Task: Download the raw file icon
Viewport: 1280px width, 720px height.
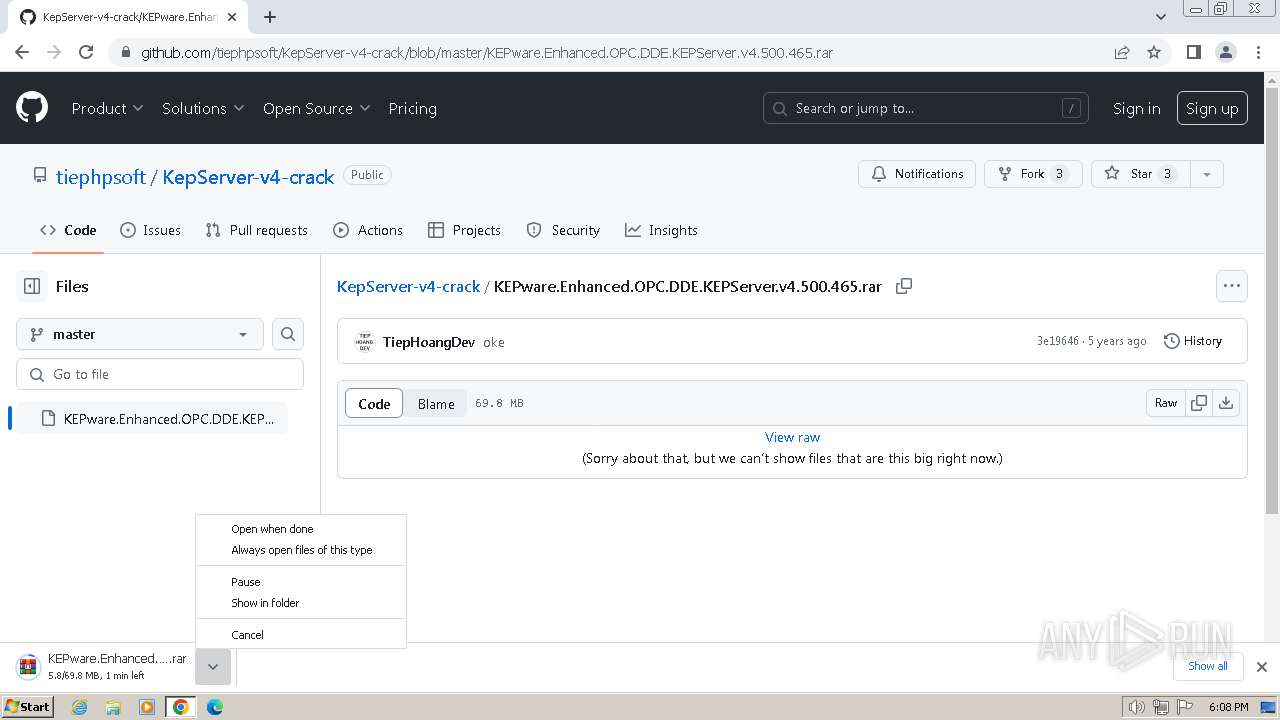Action: pyautogui.click(x=1226, y=403)
